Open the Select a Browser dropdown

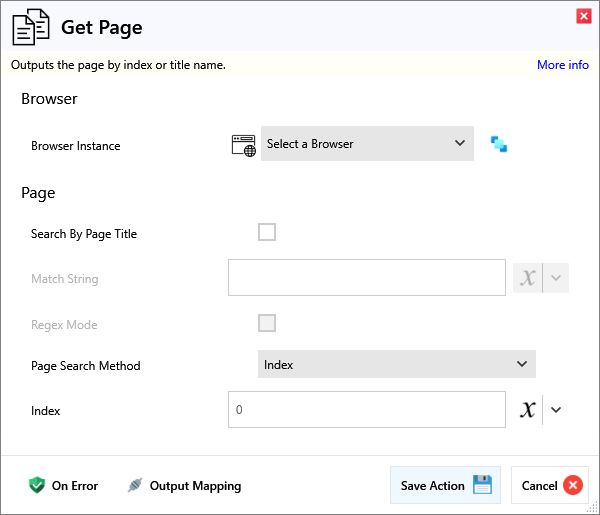pyautogui.click(x=367, y=143)
